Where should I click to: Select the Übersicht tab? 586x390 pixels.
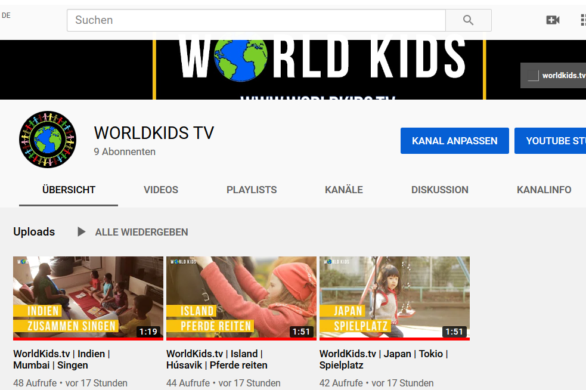[69, 190]
